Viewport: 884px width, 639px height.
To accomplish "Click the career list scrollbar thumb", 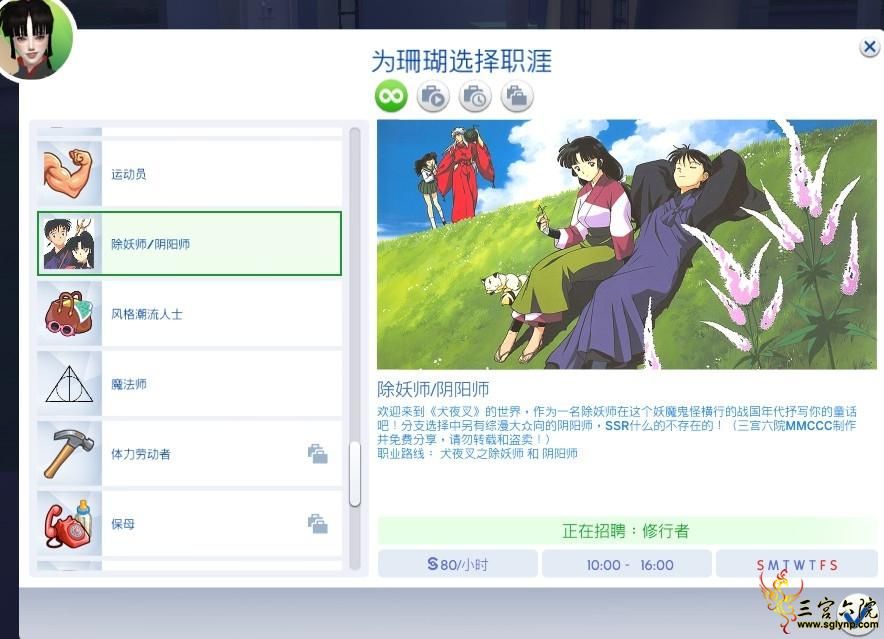I will tap(355, 474).
